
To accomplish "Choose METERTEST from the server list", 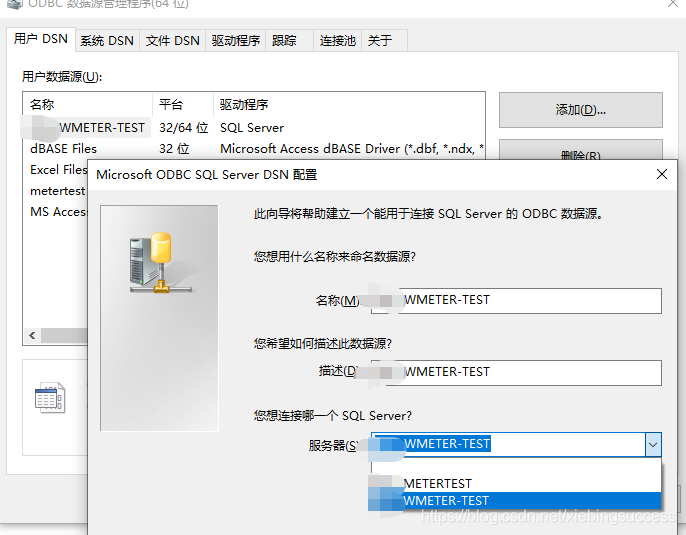I will click(516, 483).
